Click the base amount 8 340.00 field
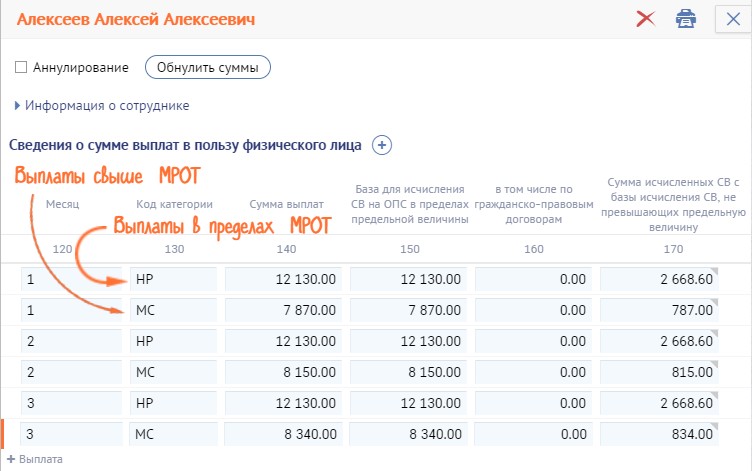Image resolution: width=752 pixels, height=471 pixels. 408,435
